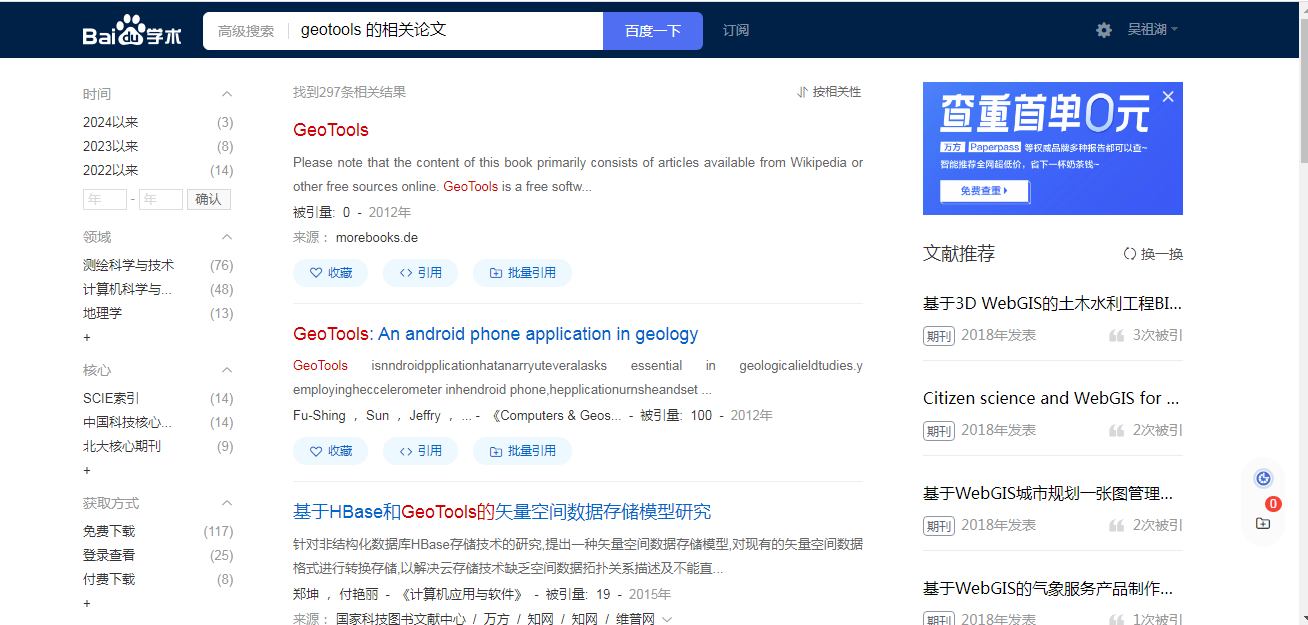Batch cite the android phone application paper
The image size is (1308, 625).
(x=522, y=451)
